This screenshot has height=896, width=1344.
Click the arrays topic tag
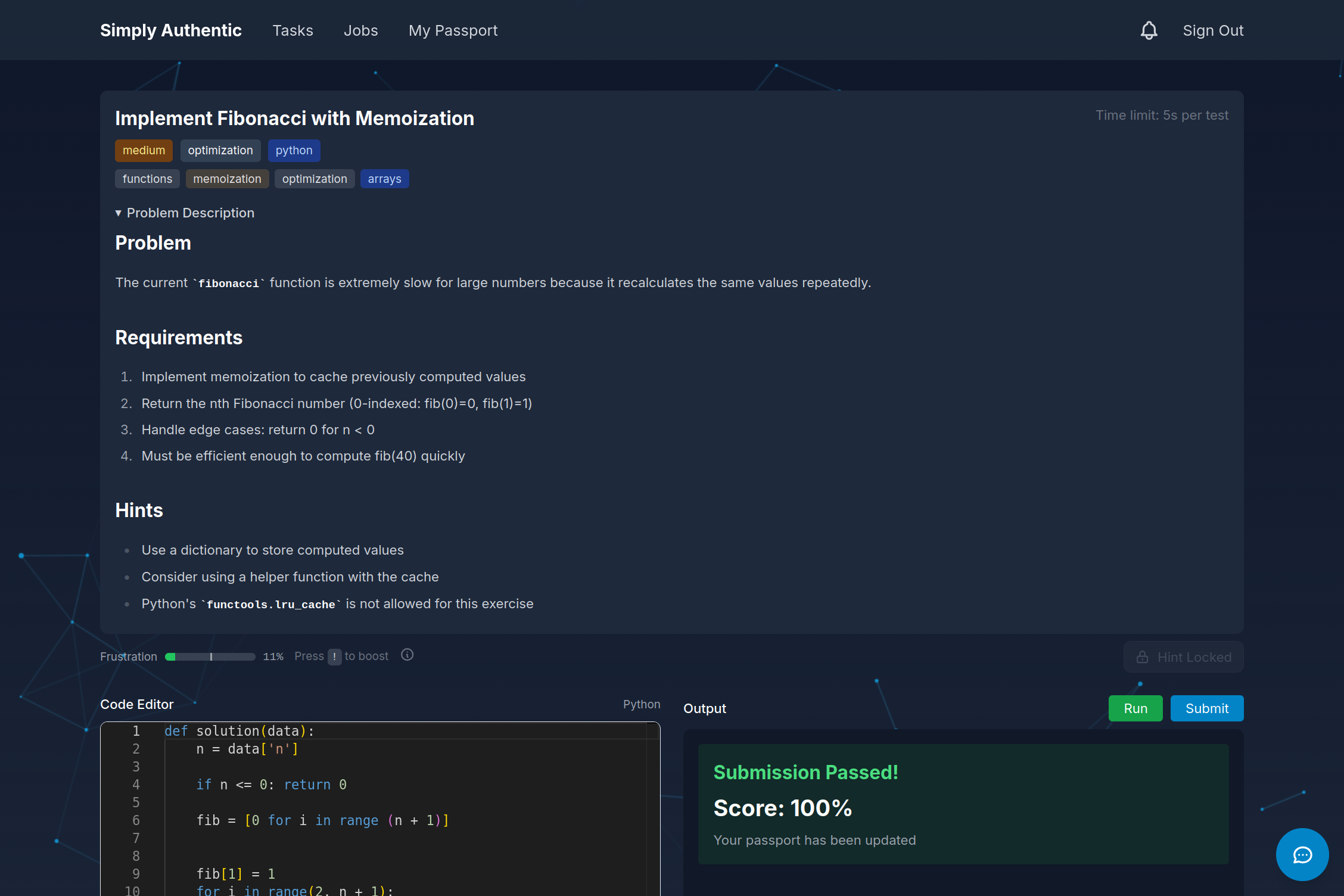(384, 179)
